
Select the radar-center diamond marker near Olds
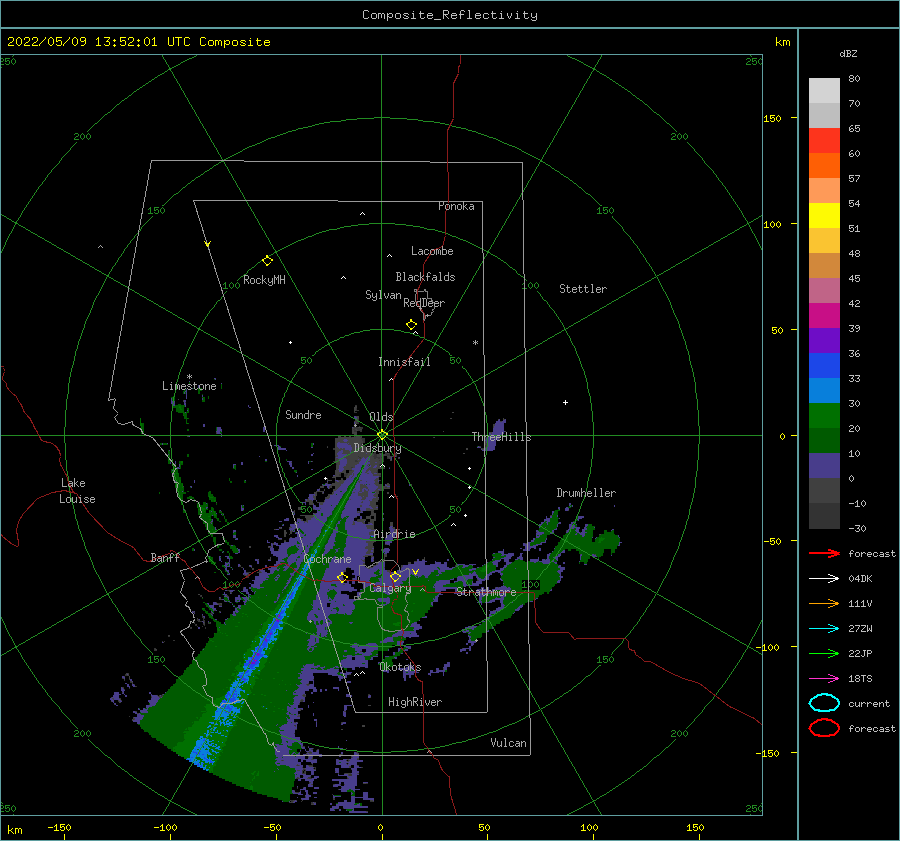point(382,435)
